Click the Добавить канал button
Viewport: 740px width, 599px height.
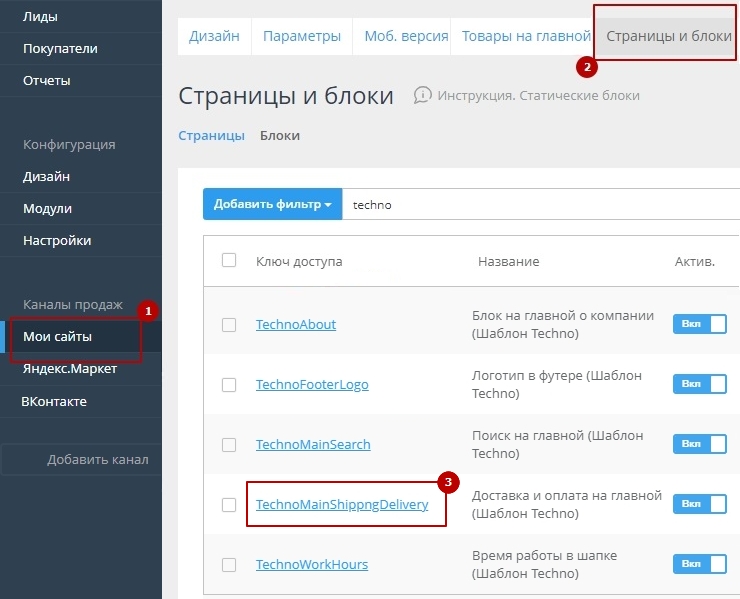pyautogui.click(x=97, y=459)
